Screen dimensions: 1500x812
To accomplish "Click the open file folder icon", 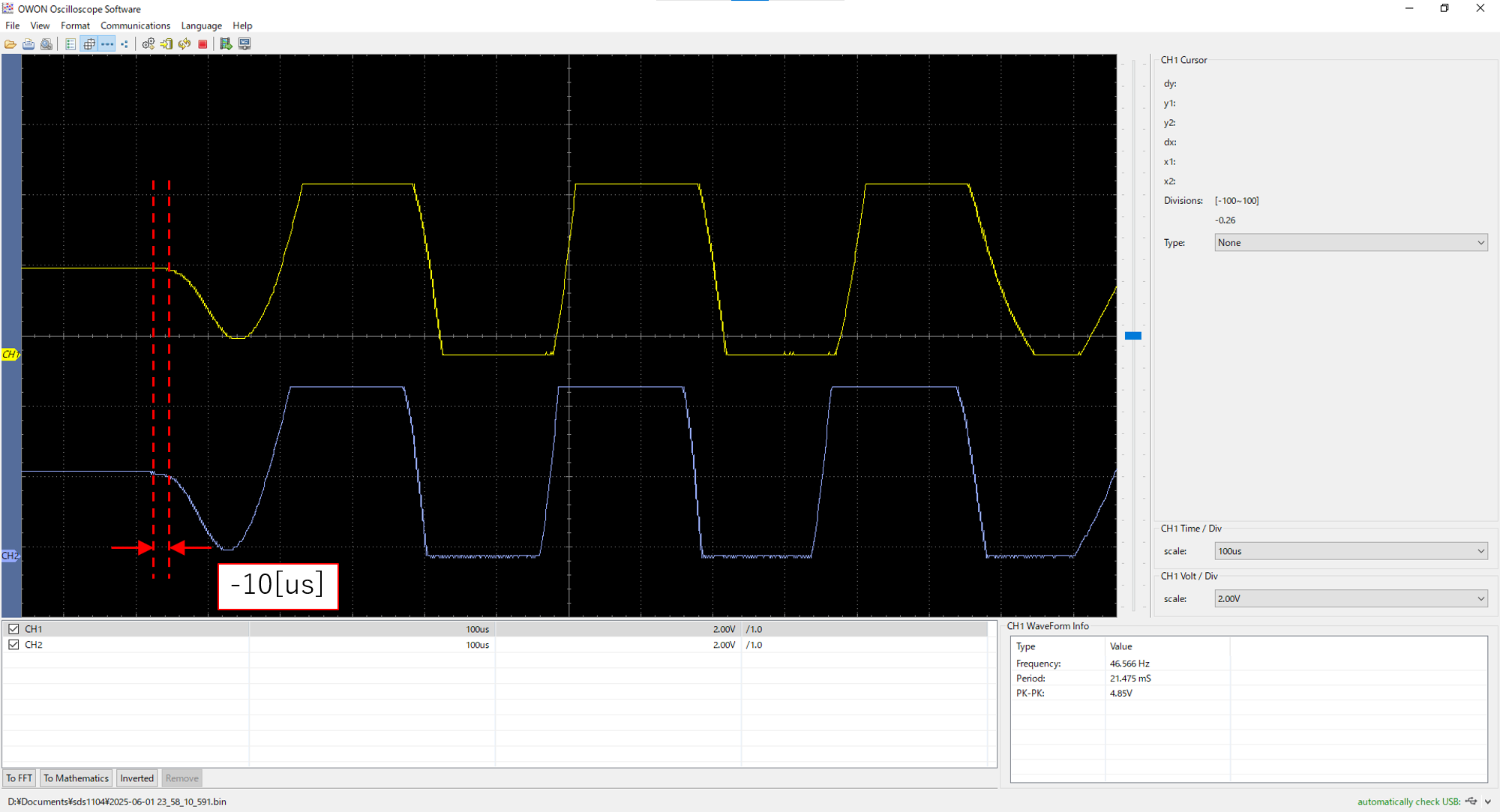I will coord(10,44).
